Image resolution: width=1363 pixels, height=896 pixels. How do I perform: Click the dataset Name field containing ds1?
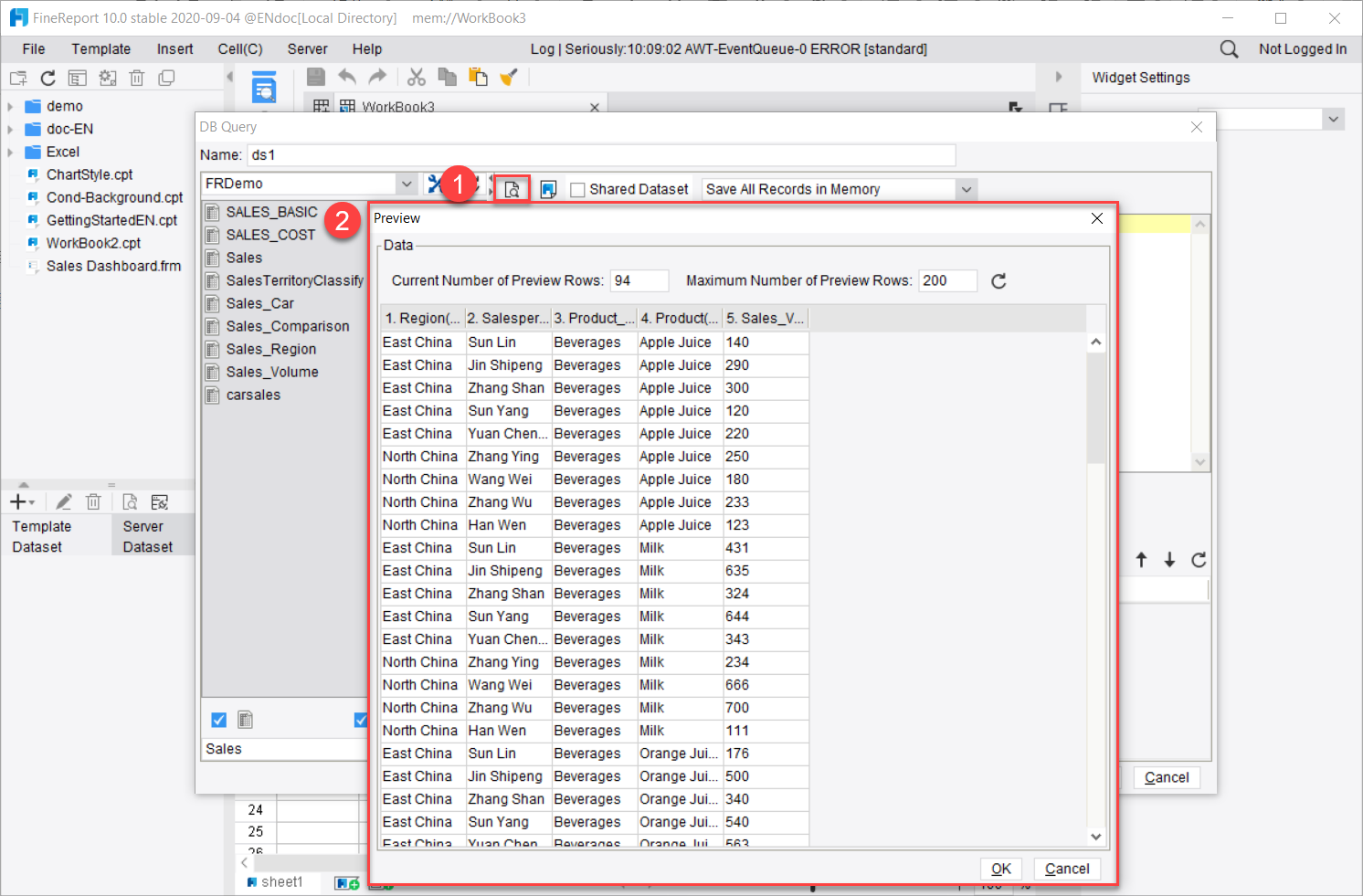(x=601, y=155)
